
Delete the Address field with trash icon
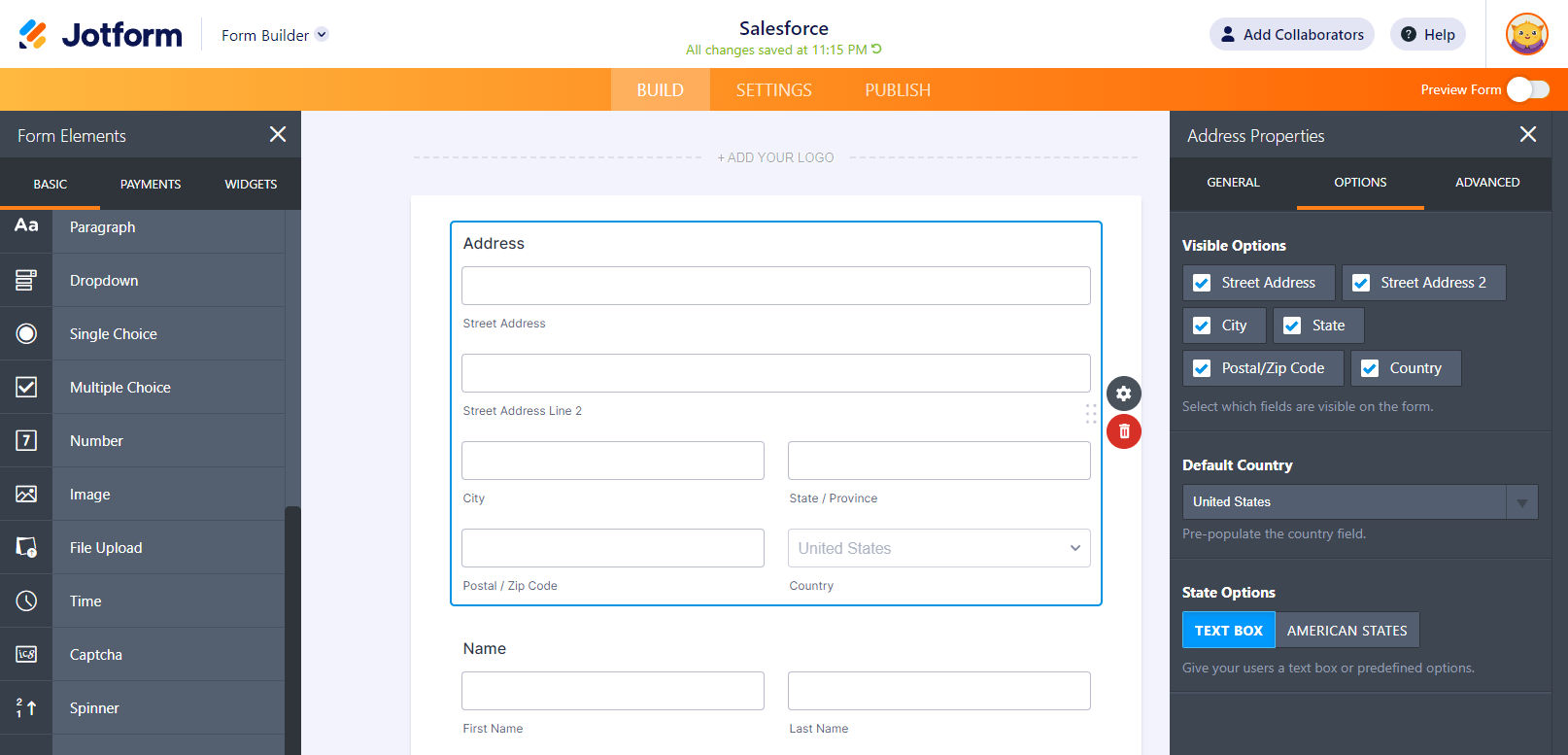[x=1124, y=431]
